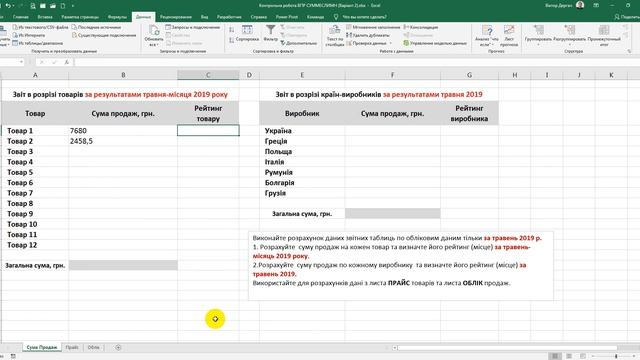Click 'Удалить дубликаты' button
The width and height of the screenshot is (640, 360).
pyautogui.click(x=368, y=36)
